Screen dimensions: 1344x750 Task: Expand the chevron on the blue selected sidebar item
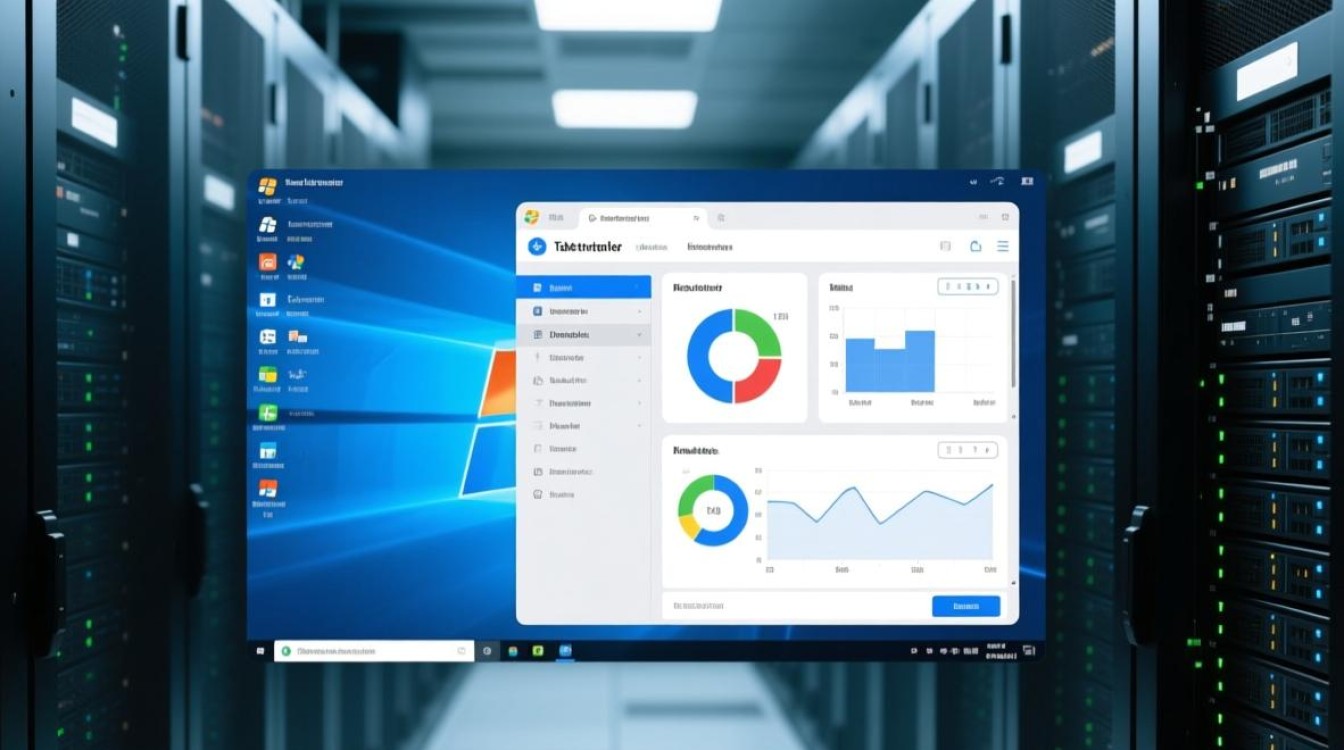pos(638,287)
